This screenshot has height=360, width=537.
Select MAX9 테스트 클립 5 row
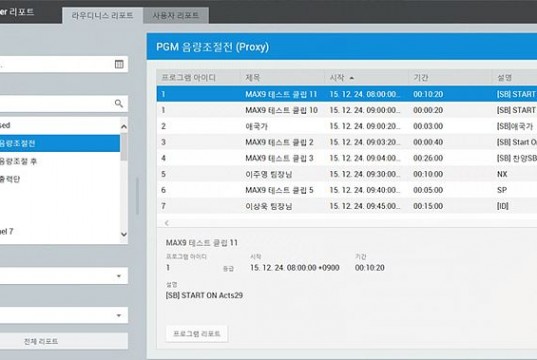click(x=347, y=190)
